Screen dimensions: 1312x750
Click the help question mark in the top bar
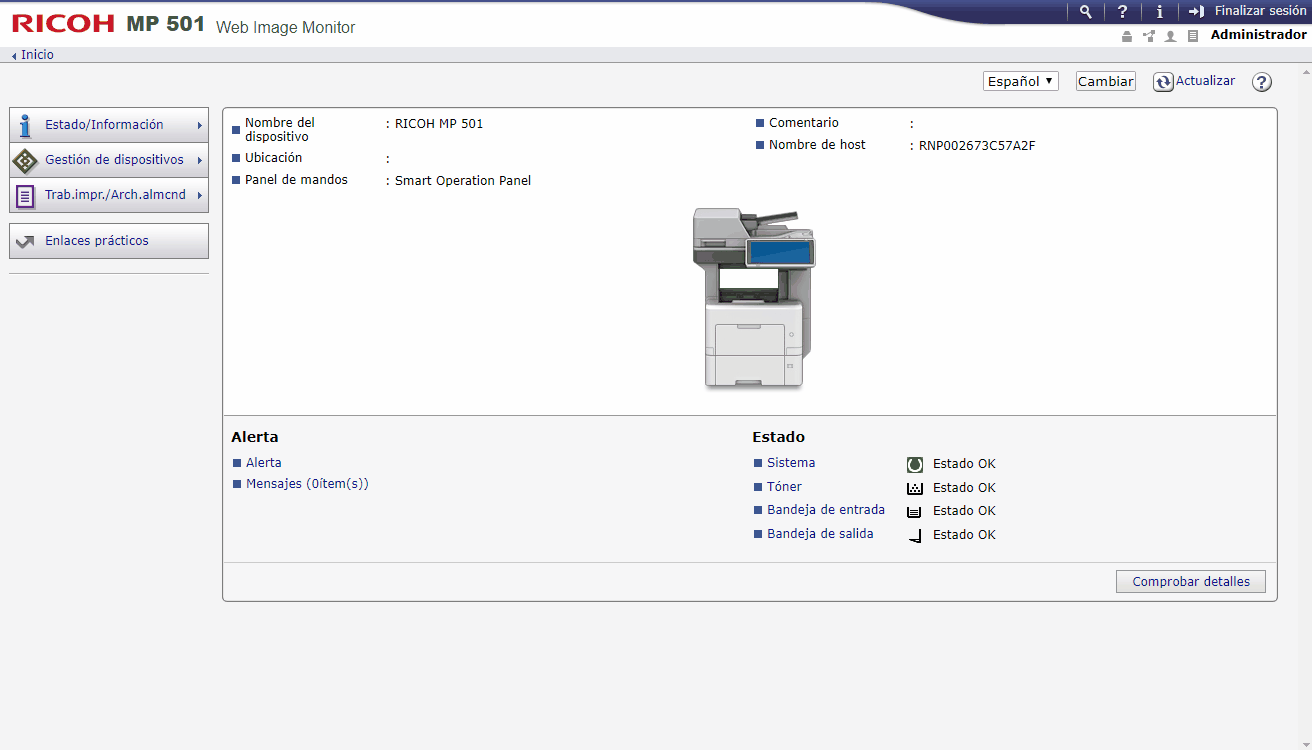1122,11
